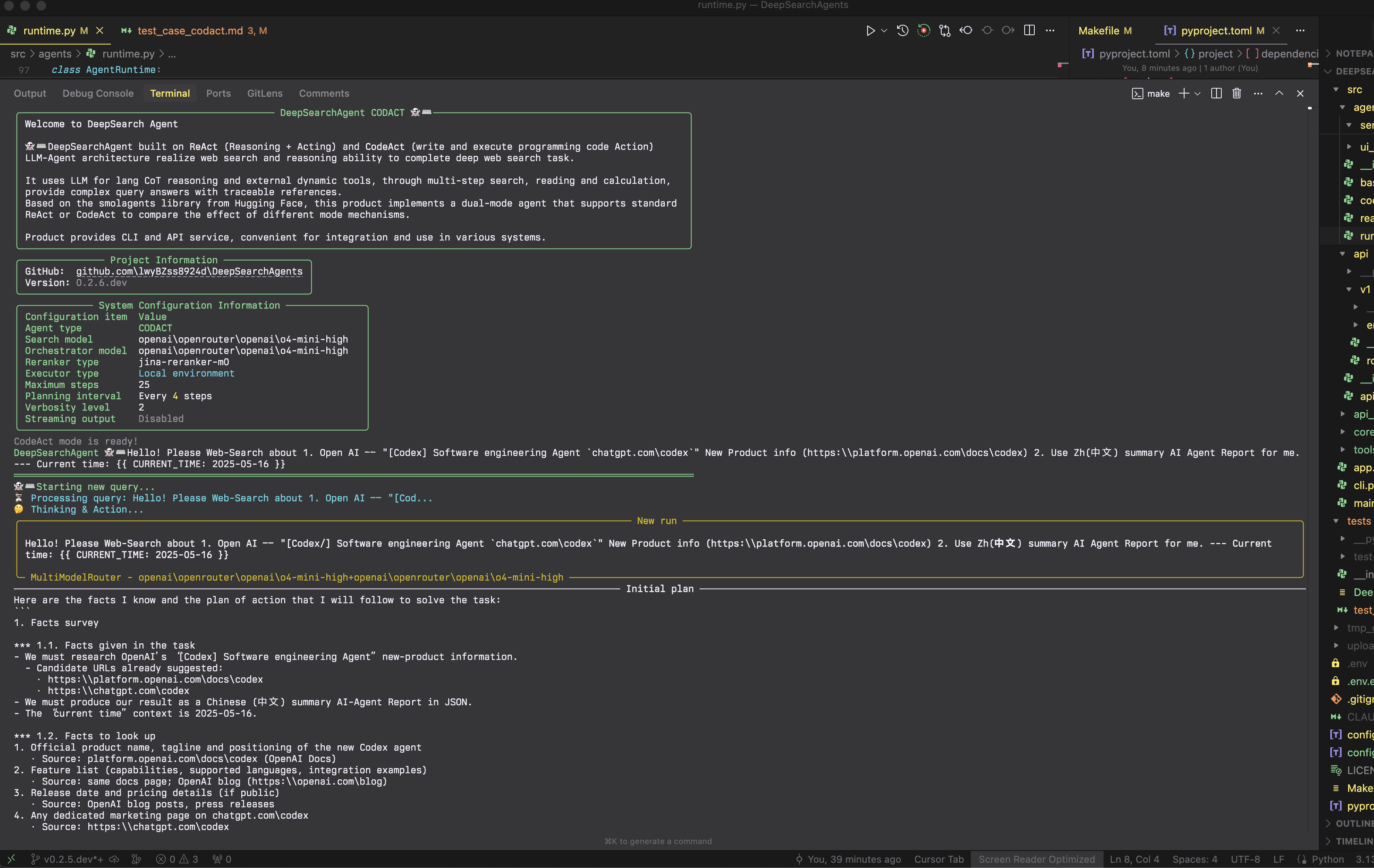Open the v0.2.5.dev branch picker
The image size is (1374, 868).
(x=67, y=859)
